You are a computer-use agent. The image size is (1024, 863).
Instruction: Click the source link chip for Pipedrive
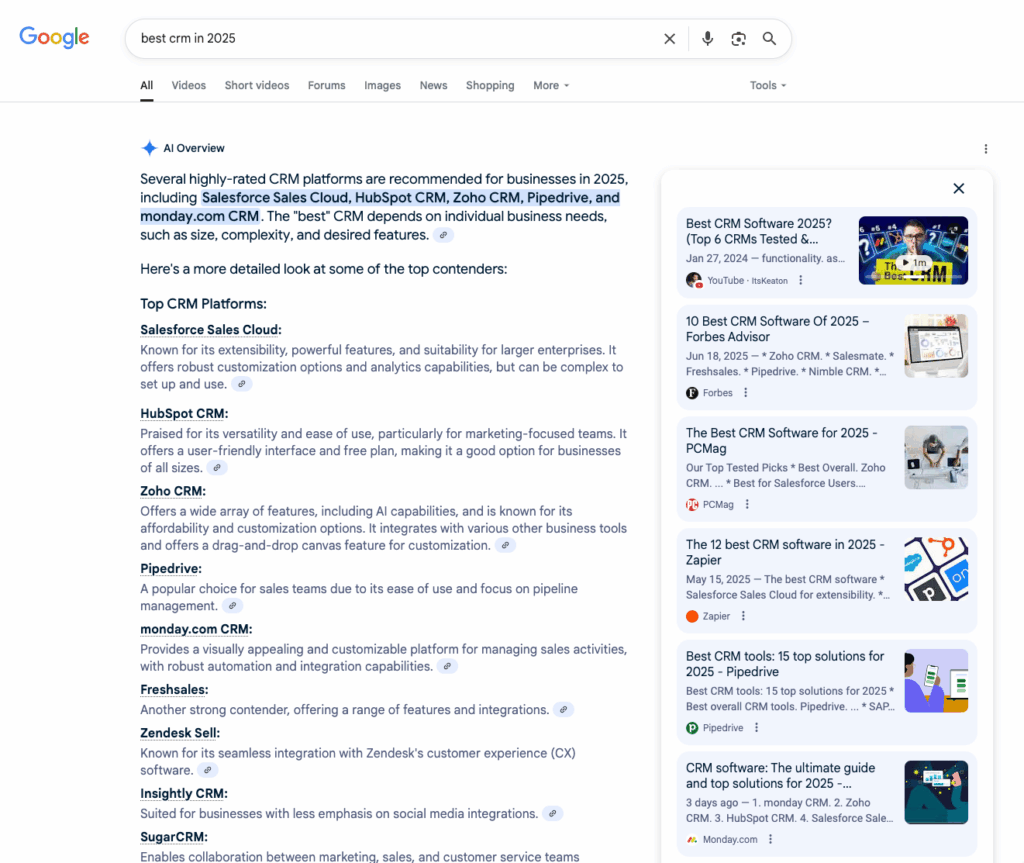[232, 606]
